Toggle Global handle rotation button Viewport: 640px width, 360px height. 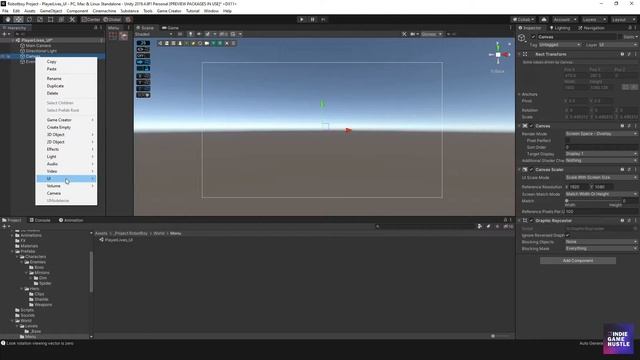click(112, 19)
